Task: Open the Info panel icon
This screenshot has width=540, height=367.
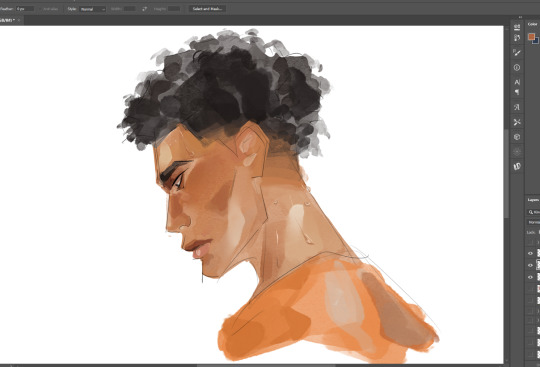Action: (x=517, y=67)
